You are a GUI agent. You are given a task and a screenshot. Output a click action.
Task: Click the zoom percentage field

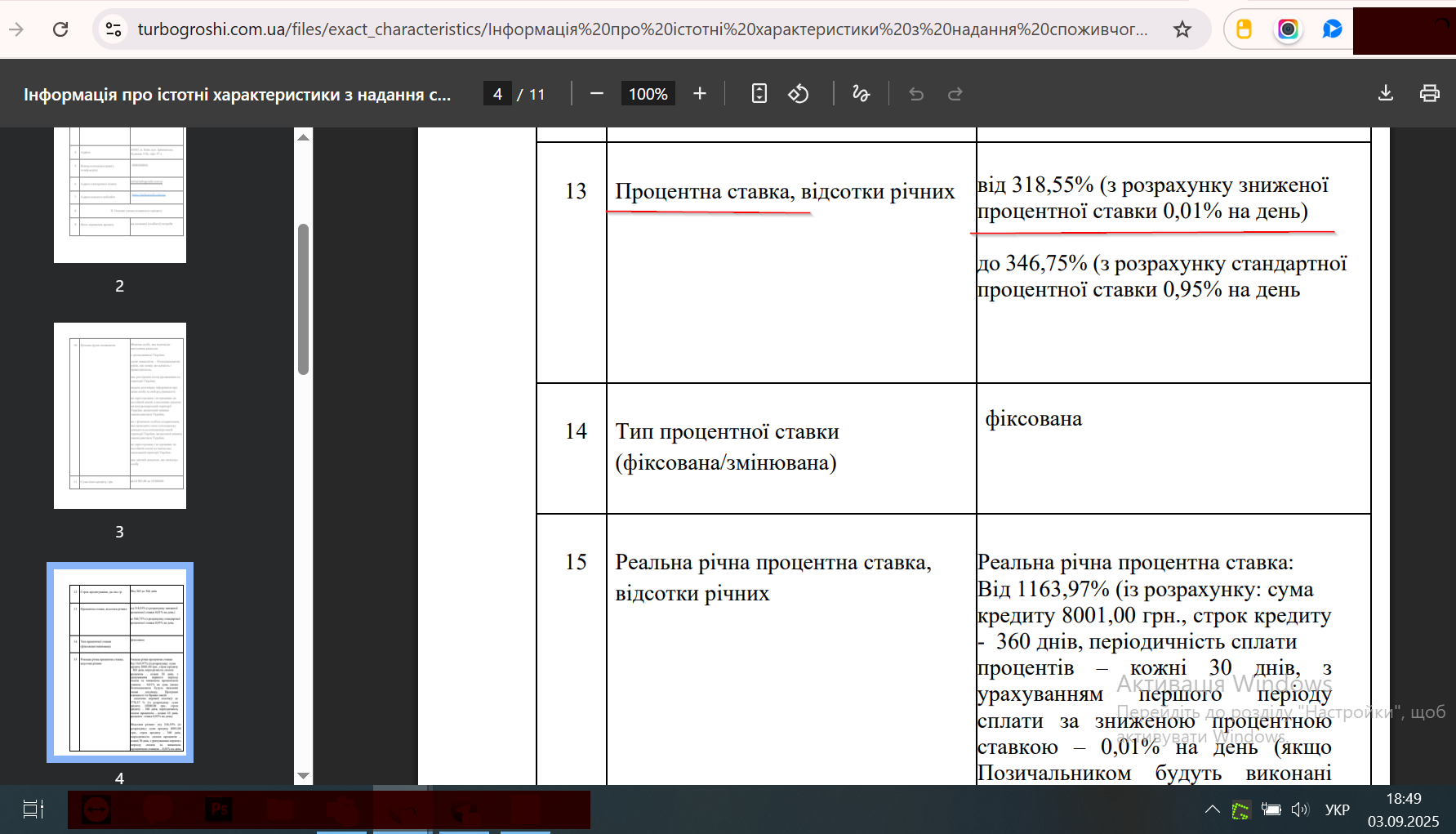(648, 94)
